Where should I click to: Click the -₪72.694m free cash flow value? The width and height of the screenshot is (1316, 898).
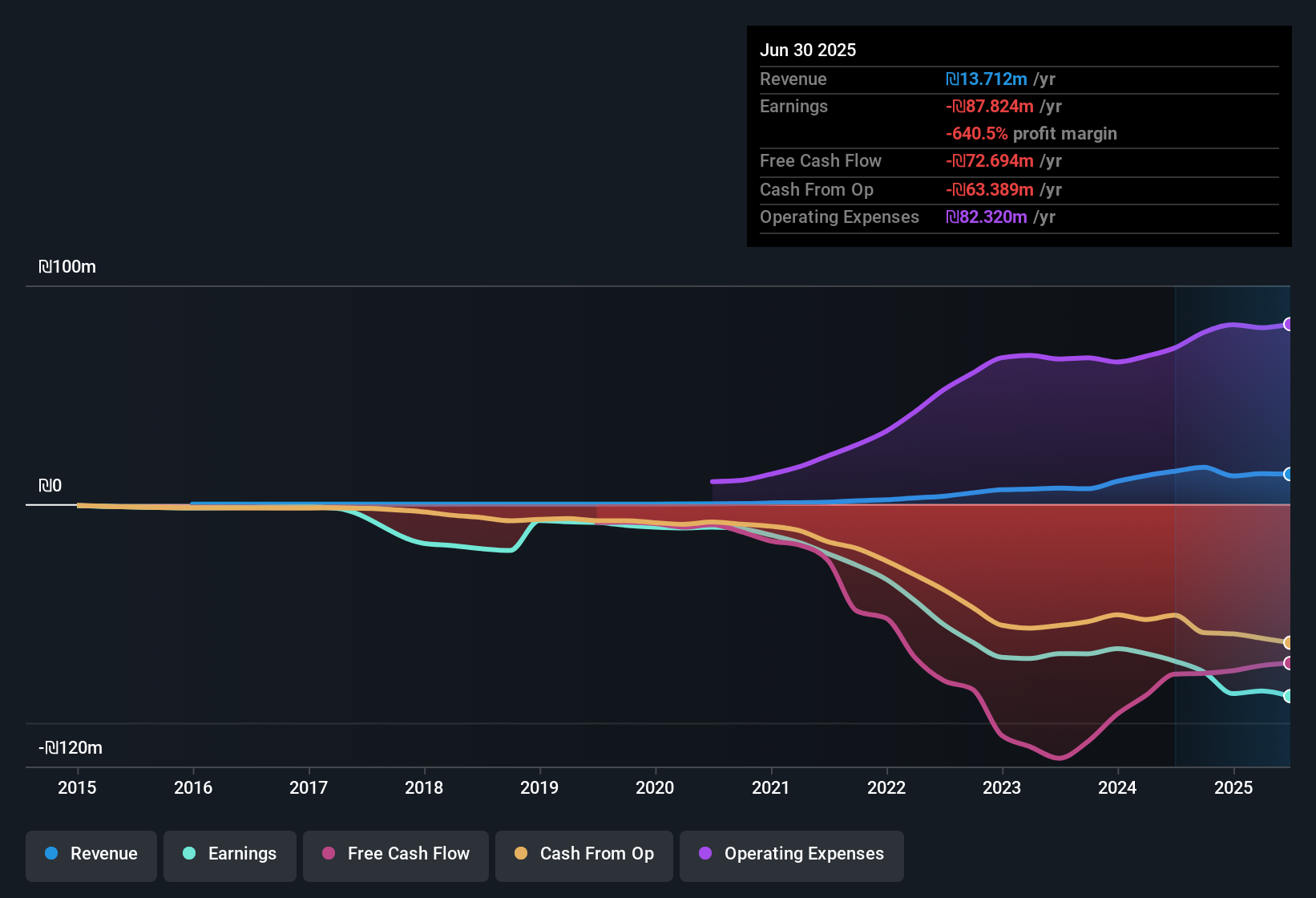click(990, 160)
